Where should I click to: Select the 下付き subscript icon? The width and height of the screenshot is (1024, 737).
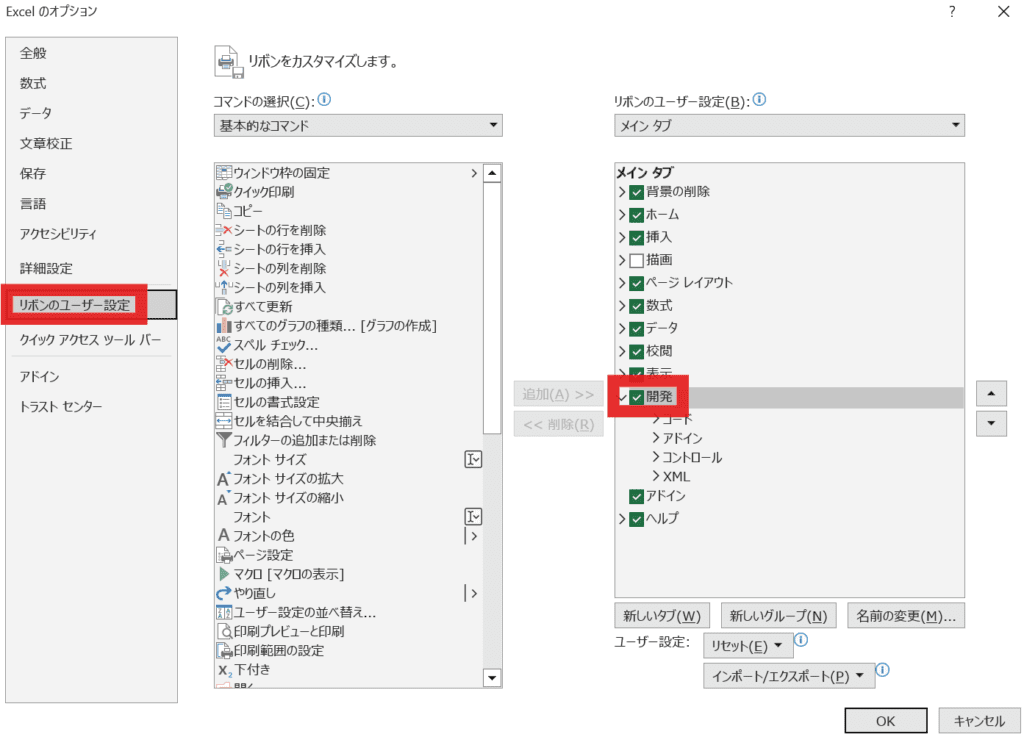tap(224, 670)
